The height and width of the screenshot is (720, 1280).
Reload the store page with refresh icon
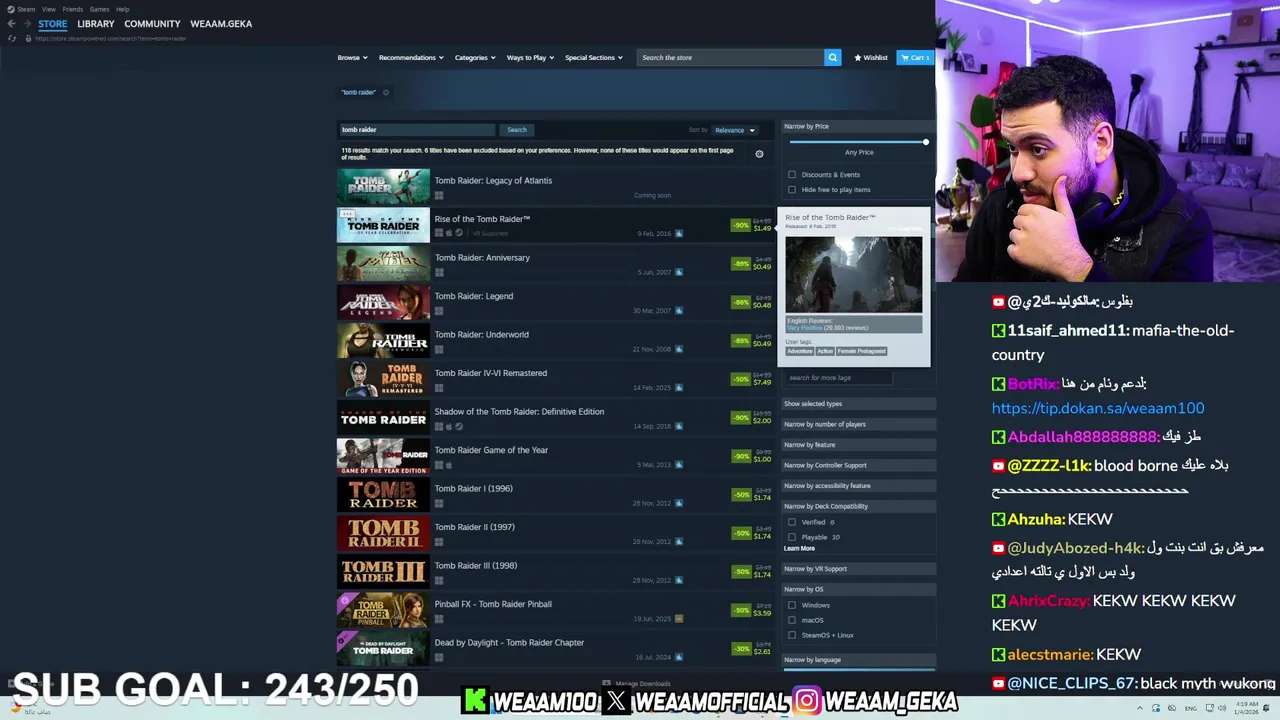click(x=12, y=38)
